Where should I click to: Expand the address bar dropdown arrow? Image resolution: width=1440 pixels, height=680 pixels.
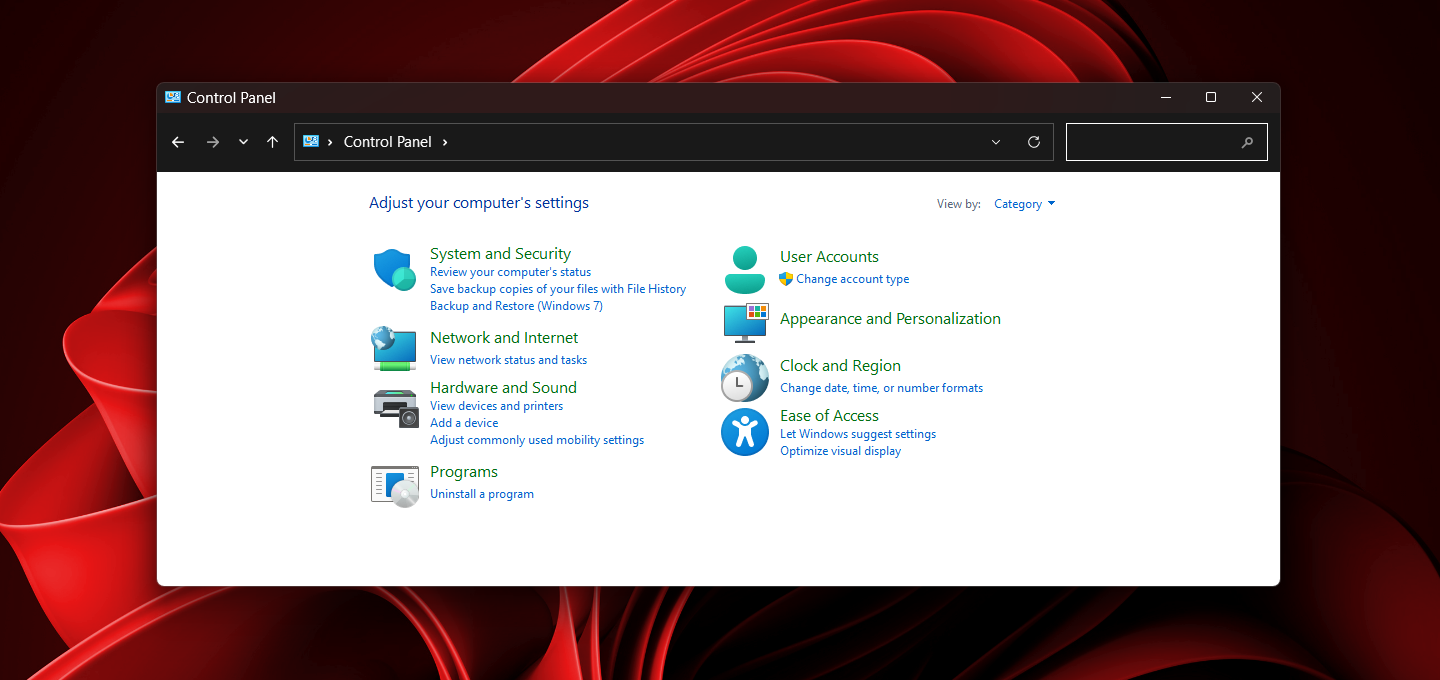[995, 141]
